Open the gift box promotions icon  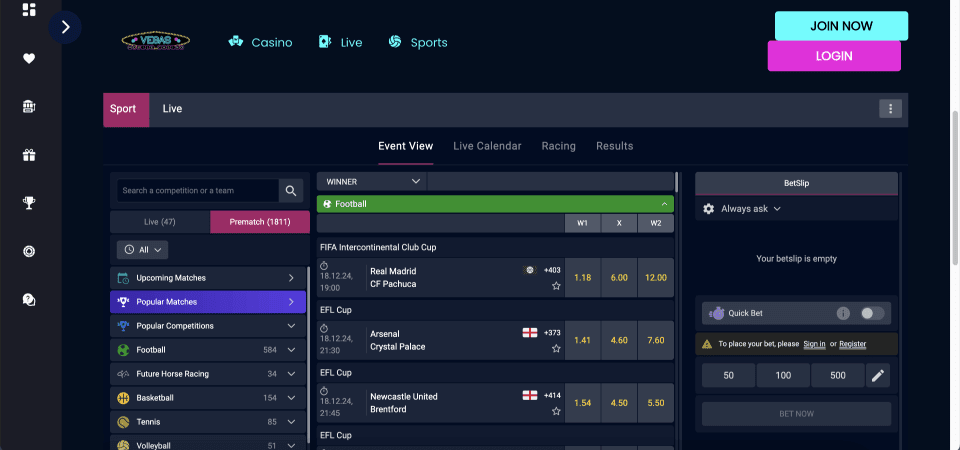tap(29, 155)
